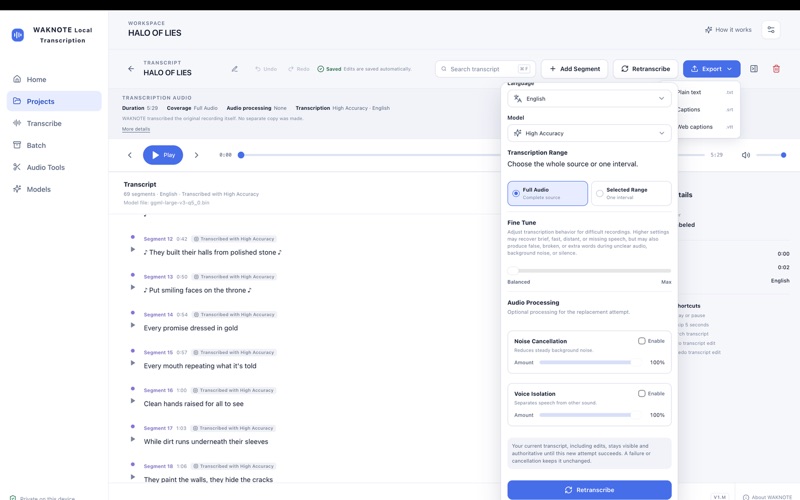The width and height of the screenshot is (800, 500).
Task: Click the Segment 12 label
Action: click(158, 239)
